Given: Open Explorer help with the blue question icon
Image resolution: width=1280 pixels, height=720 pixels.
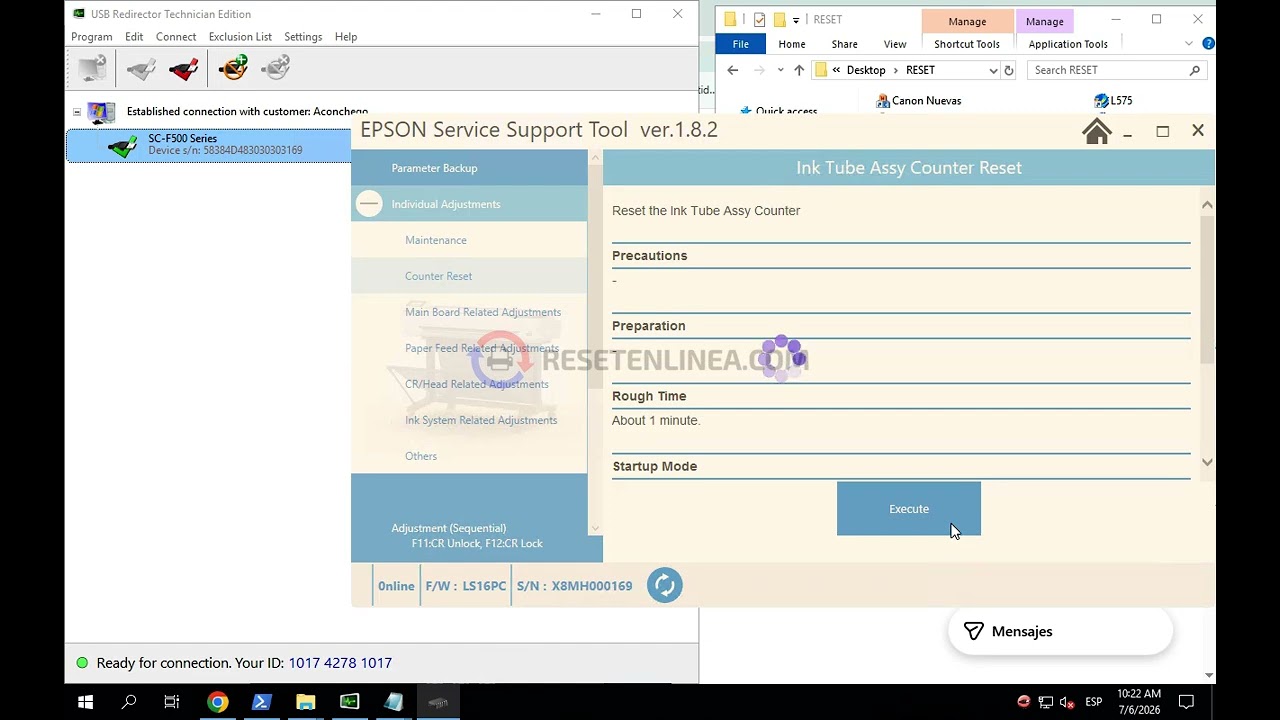Looking at the screenshot, I should [1208, 44].
